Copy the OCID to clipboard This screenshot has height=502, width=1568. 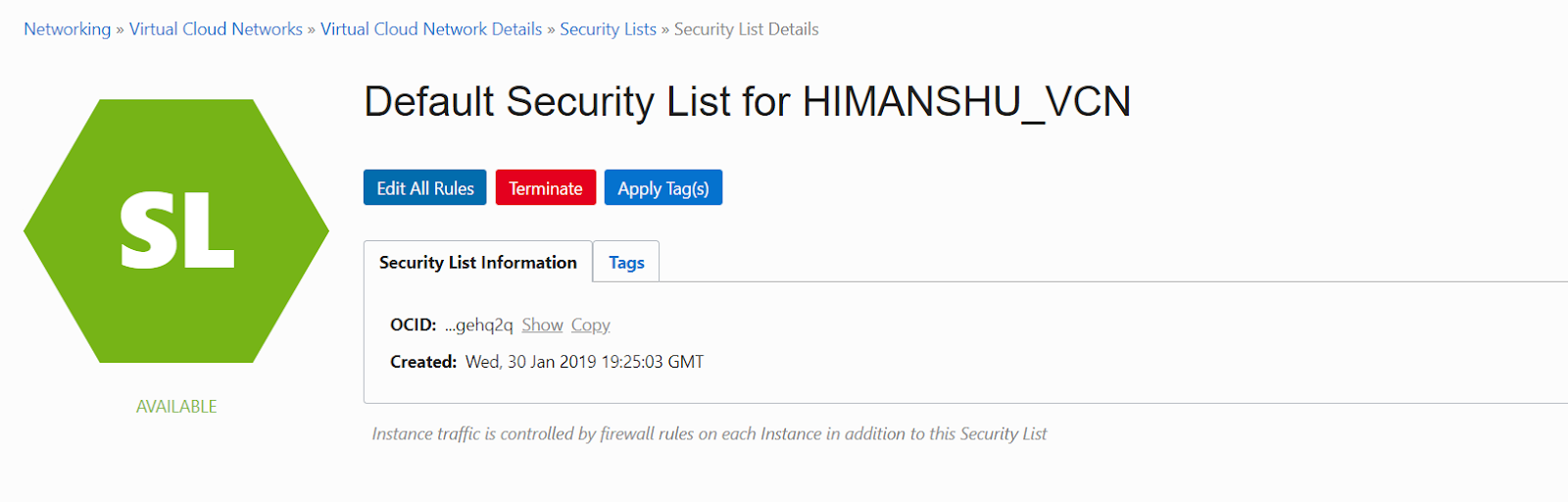(590, 325)
